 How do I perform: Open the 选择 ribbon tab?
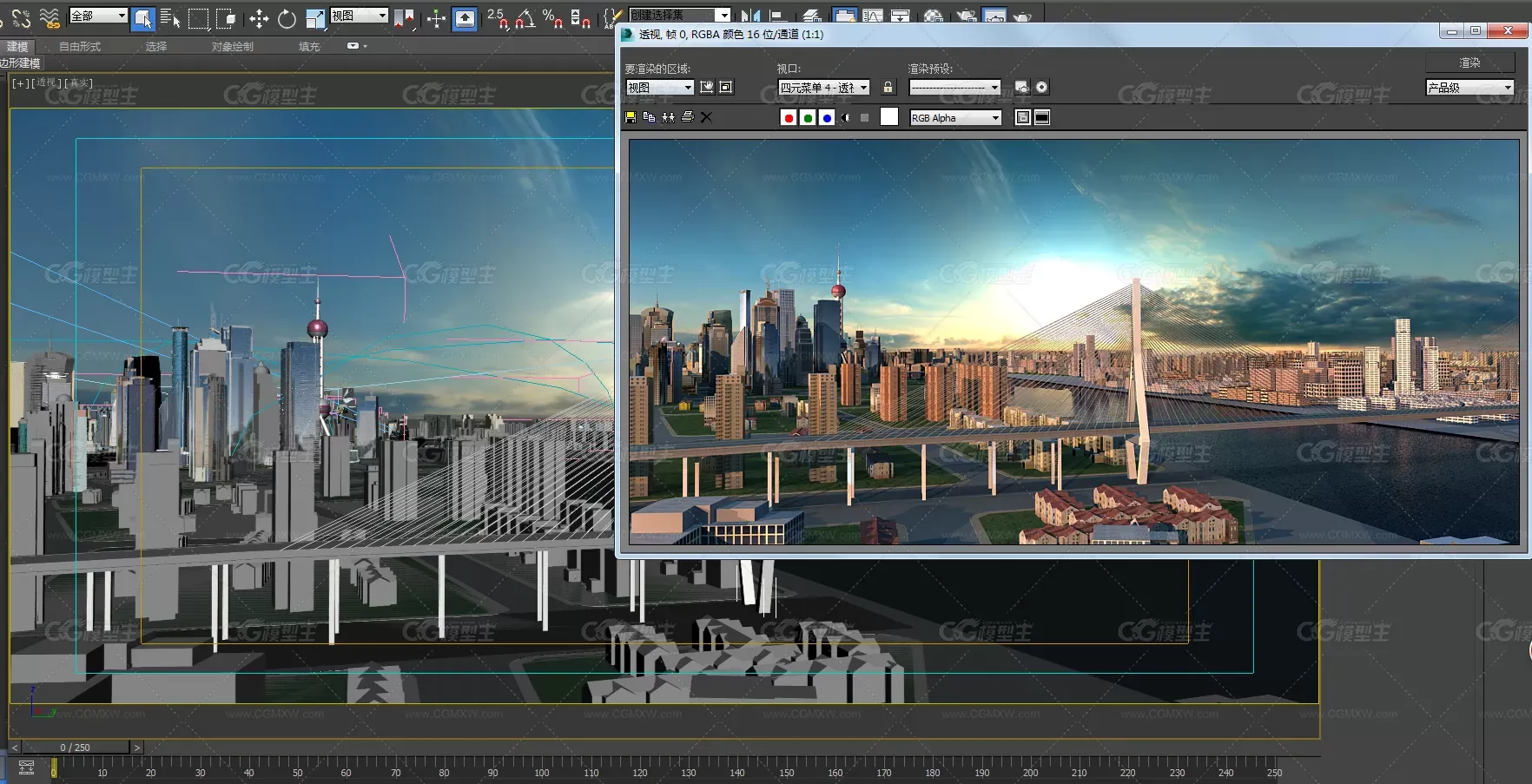[x=156, y=46]
